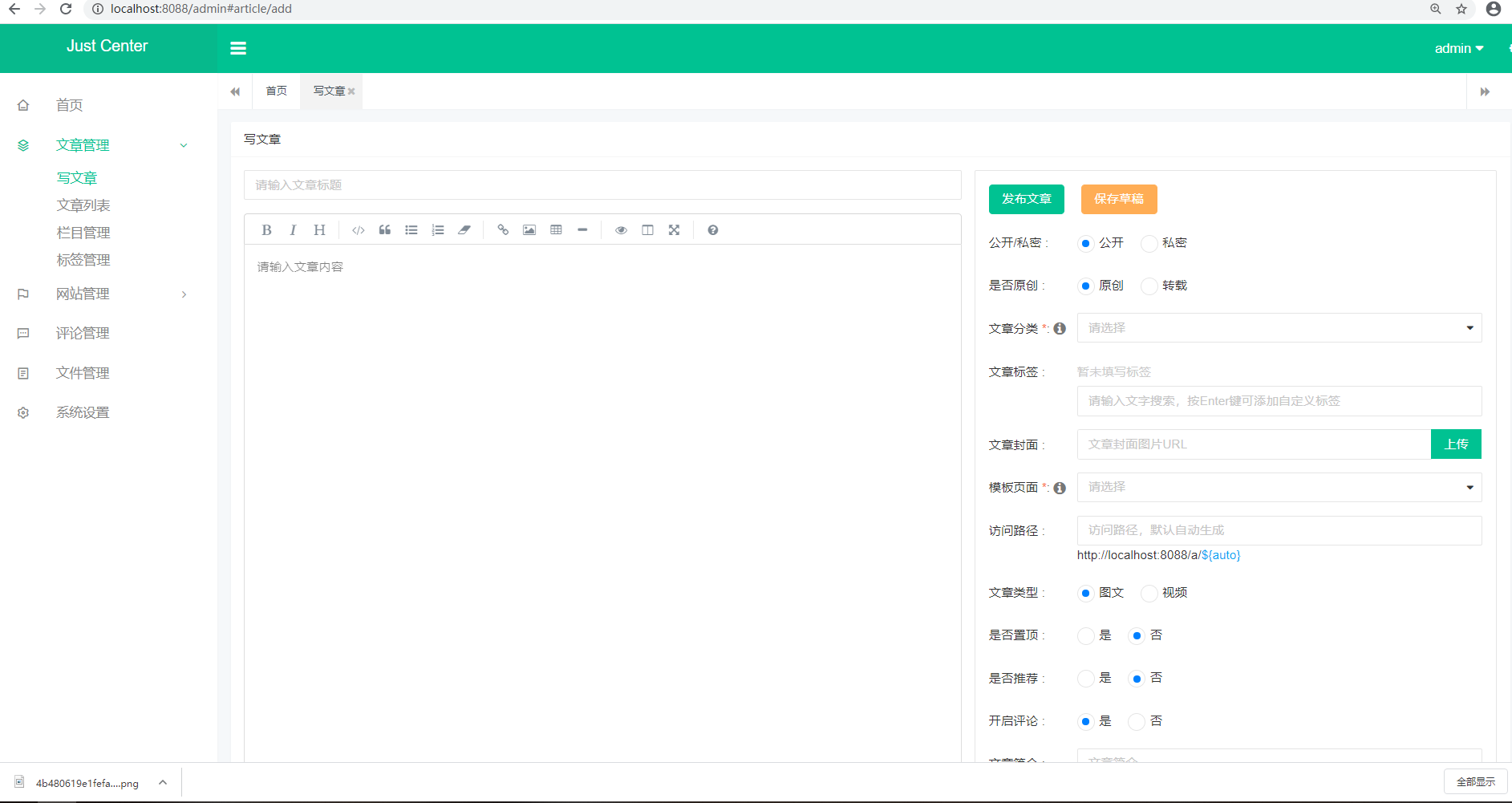Insert a table in the editor
1512x803 pixels.
pos(556,230)
